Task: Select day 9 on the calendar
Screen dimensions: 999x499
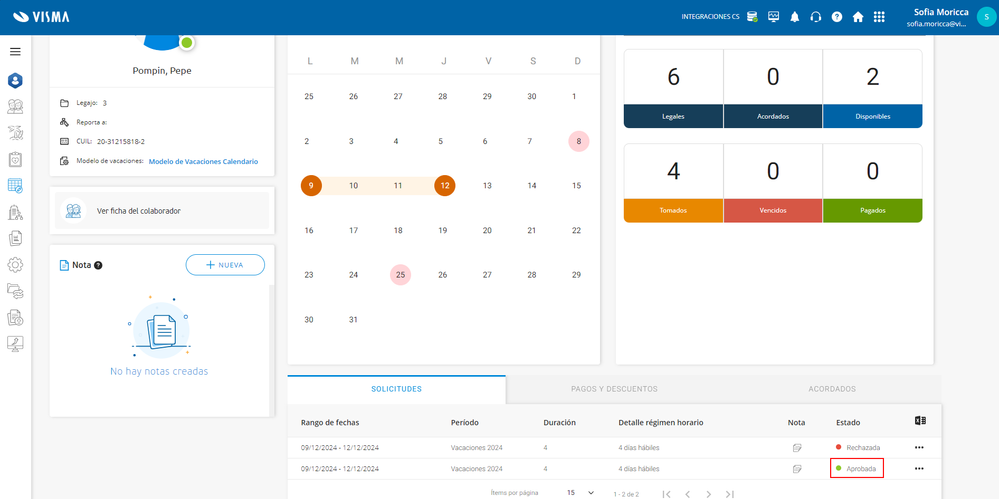Action: 311,186
